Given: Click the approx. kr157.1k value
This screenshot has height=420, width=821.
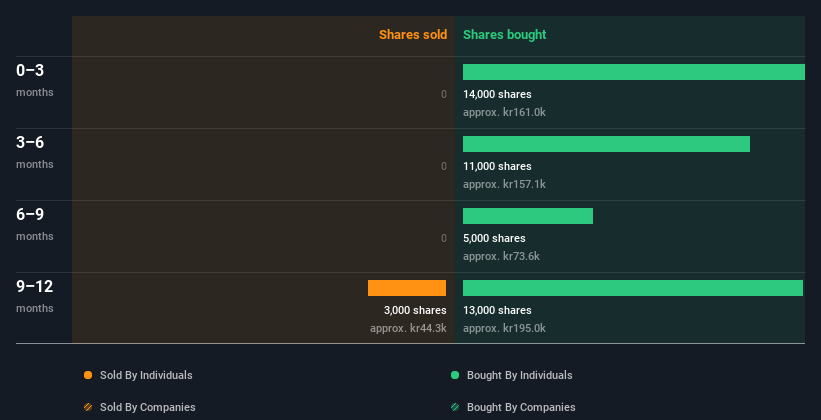Looking at the screenshot, I should click(504, 184).
